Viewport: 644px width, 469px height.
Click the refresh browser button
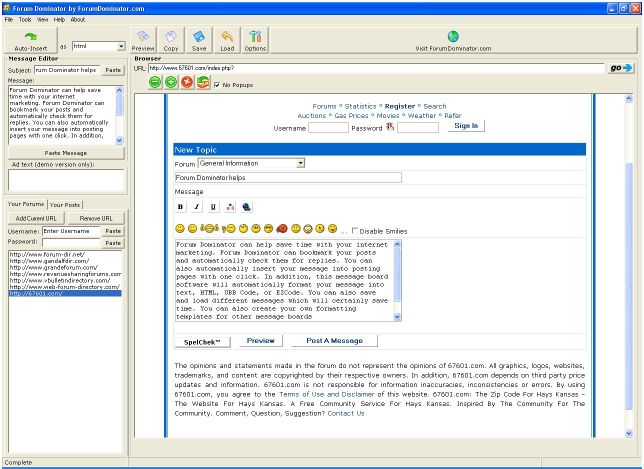(203, 82)
